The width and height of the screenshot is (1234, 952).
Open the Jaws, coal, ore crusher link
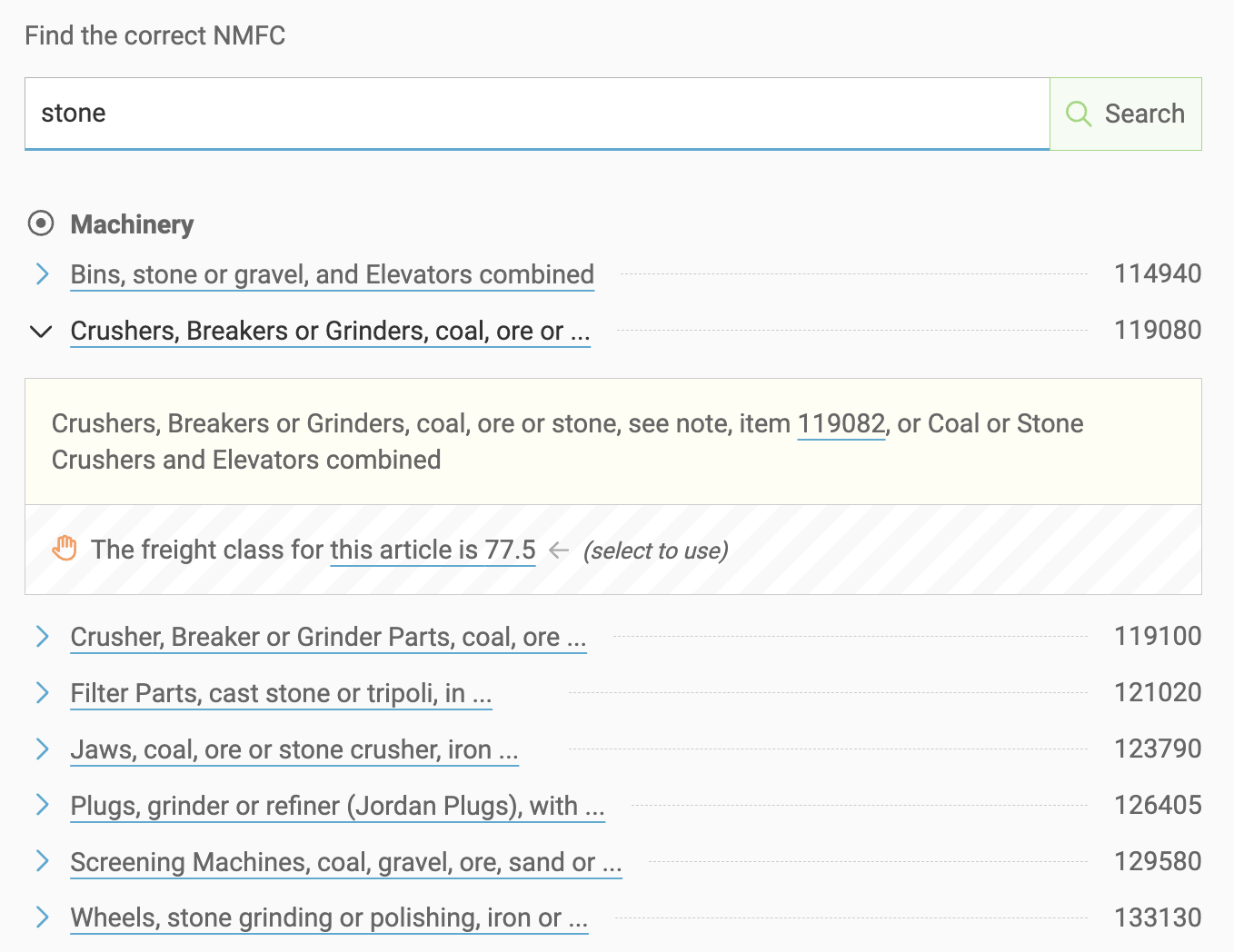(x=294, y=749)
